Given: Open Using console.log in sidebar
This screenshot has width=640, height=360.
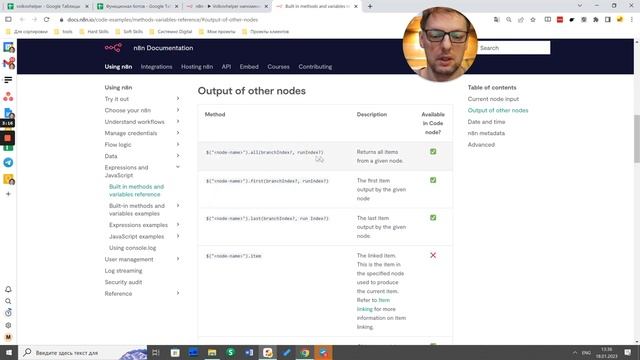Looking at the screenshot, I should 132,248.
